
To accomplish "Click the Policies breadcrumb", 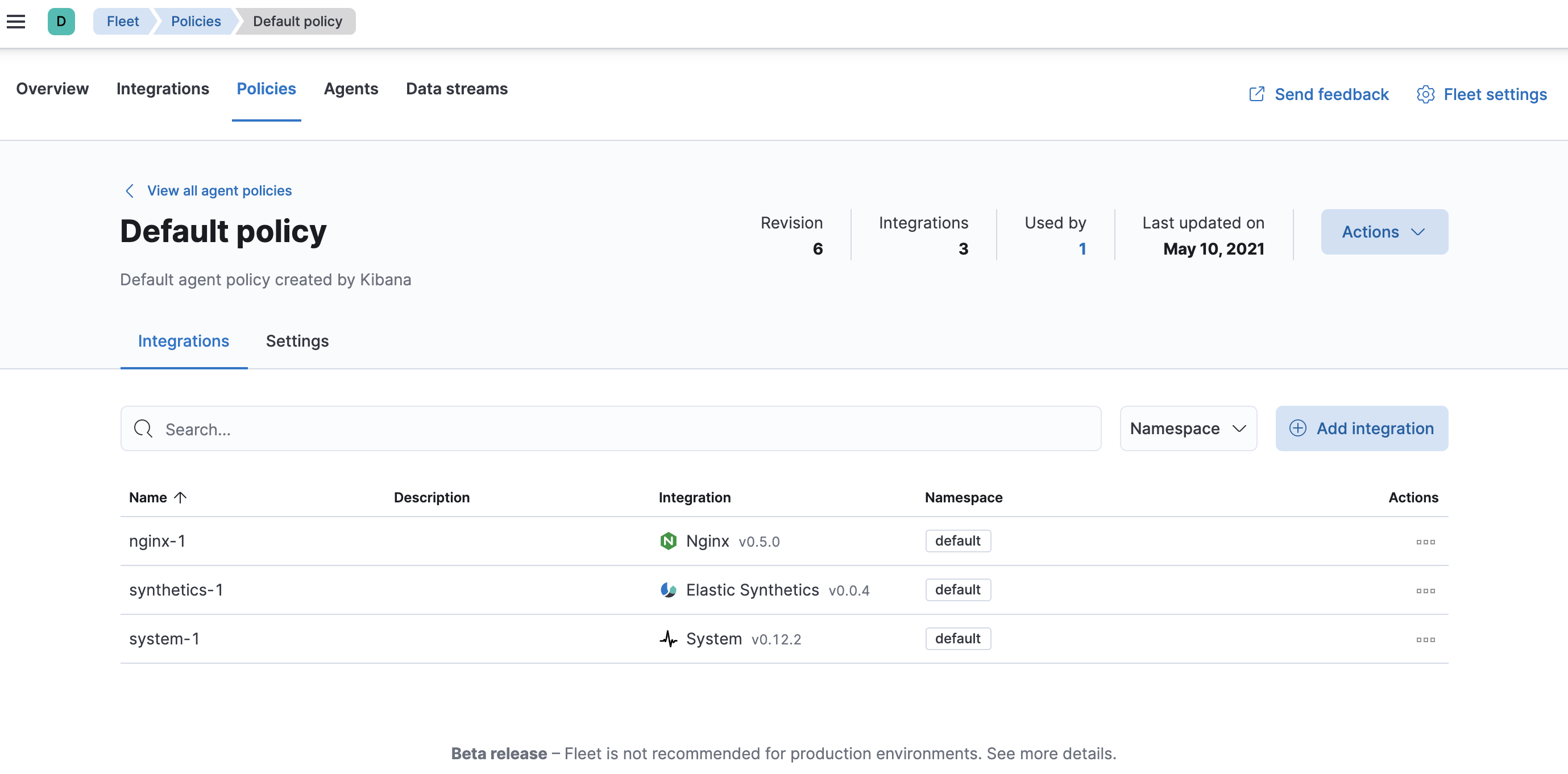I will pos(196,20).
